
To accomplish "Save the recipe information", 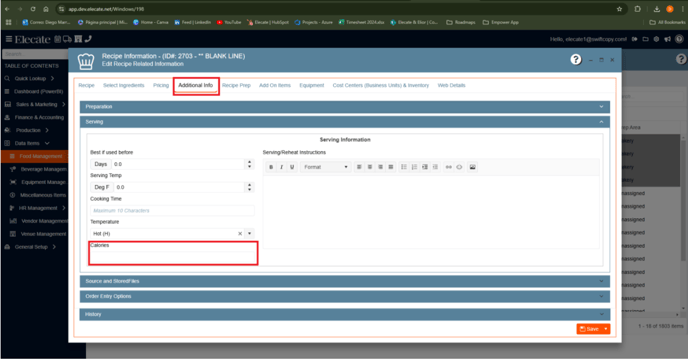I will coord(589,329).
